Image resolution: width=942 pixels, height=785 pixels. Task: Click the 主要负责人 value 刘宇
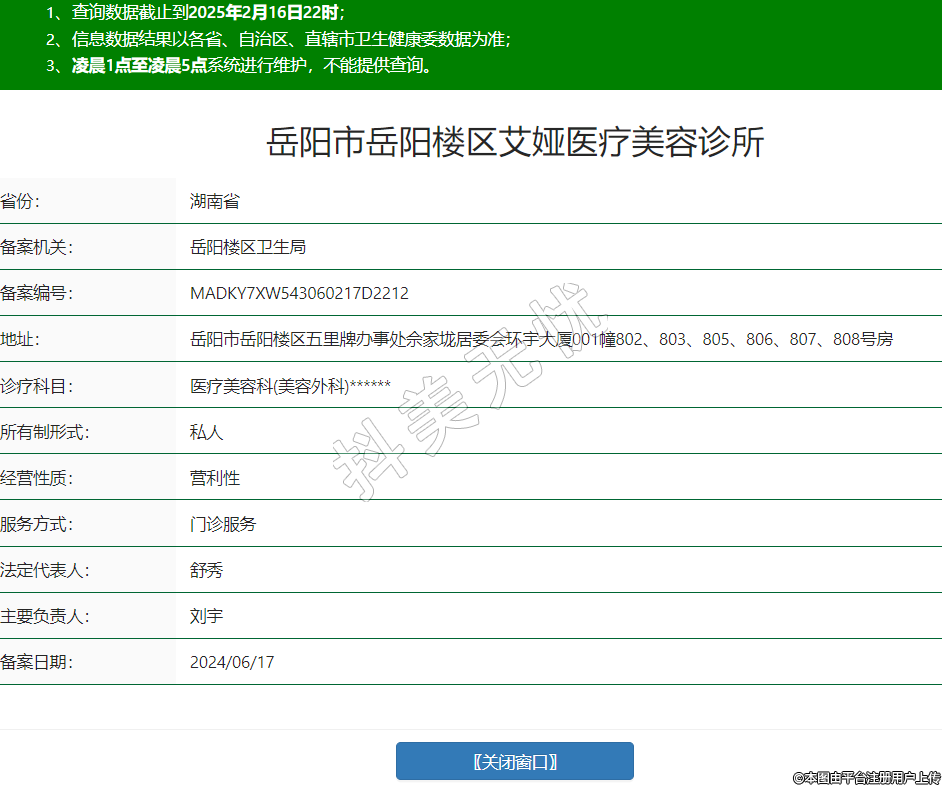click(x=207, y=616)
